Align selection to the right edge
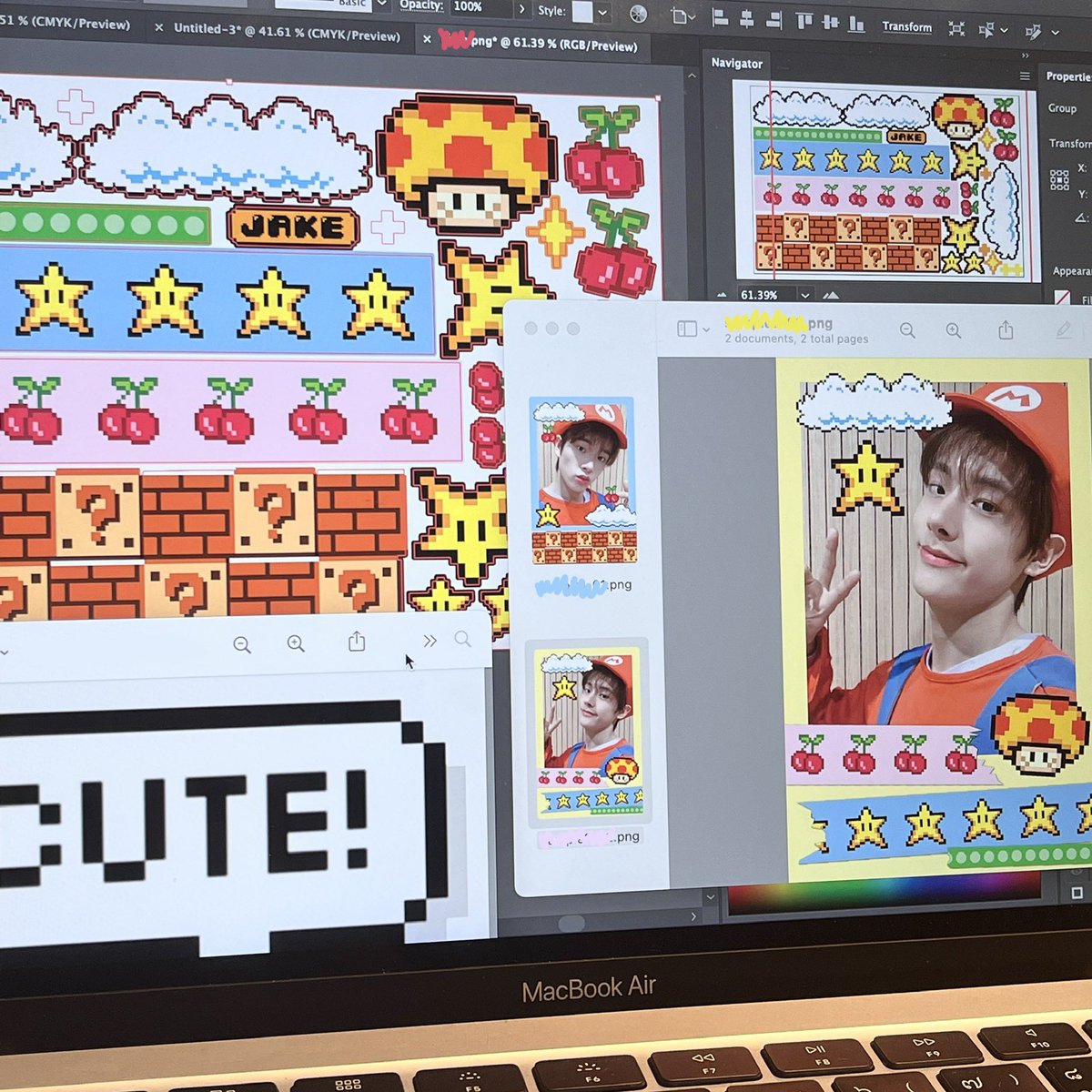 [774, 20]
